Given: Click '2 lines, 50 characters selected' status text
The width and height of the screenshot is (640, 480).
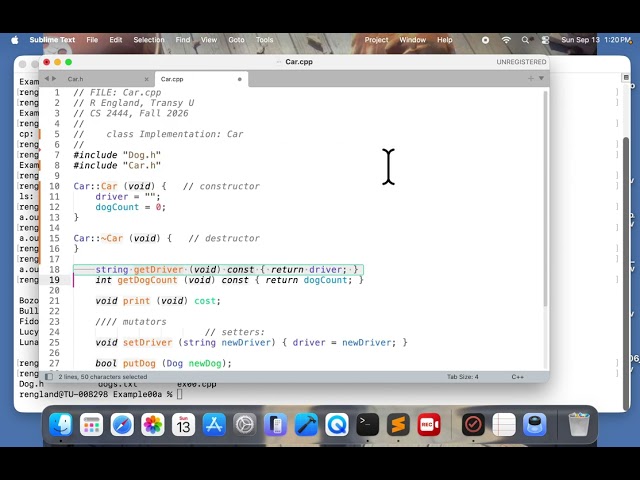Looking at the screenshot, I should tap(103, 377).
